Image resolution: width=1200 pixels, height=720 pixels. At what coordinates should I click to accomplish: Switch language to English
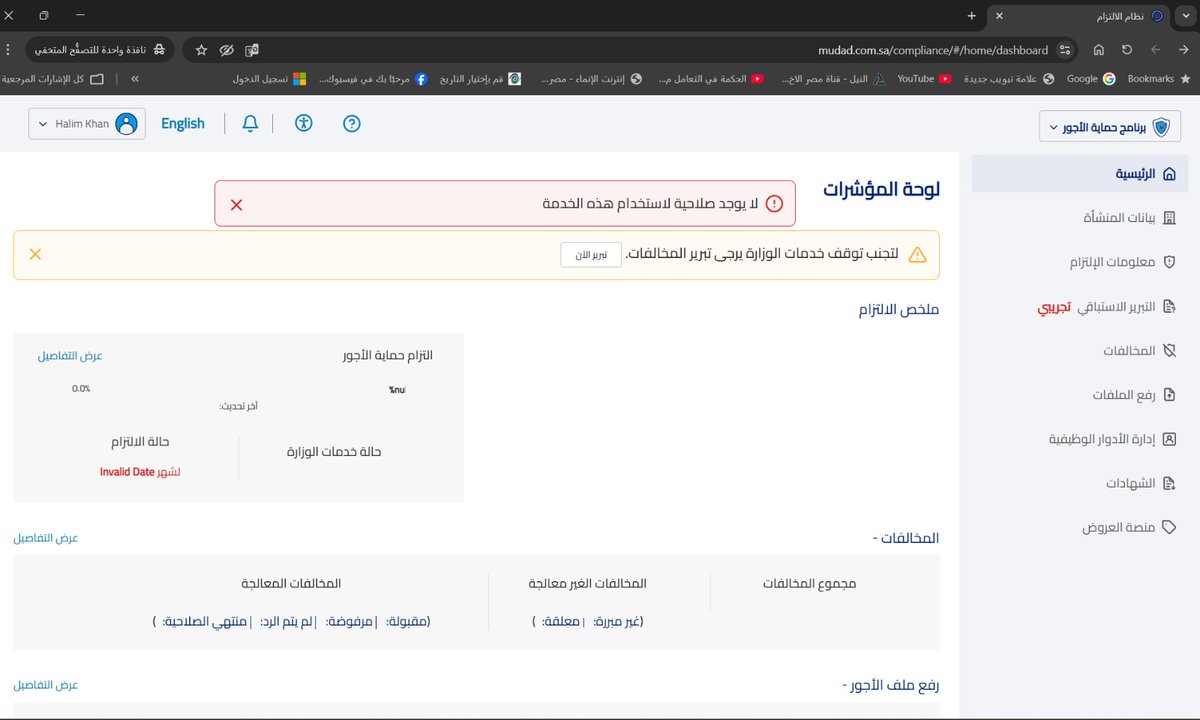(183, 124)
